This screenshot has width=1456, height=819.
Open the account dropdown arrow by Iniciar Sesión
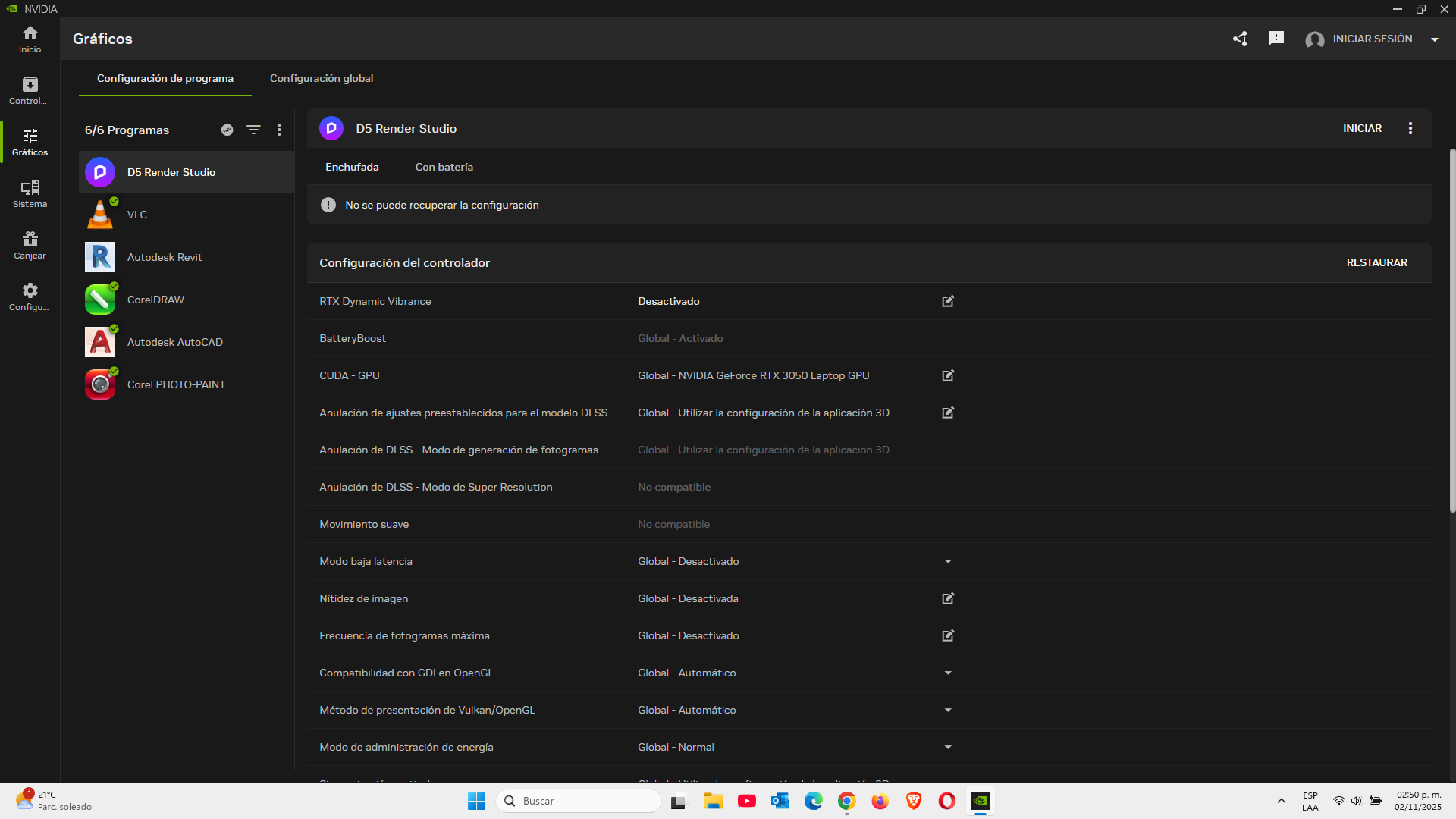[1435, 39]
